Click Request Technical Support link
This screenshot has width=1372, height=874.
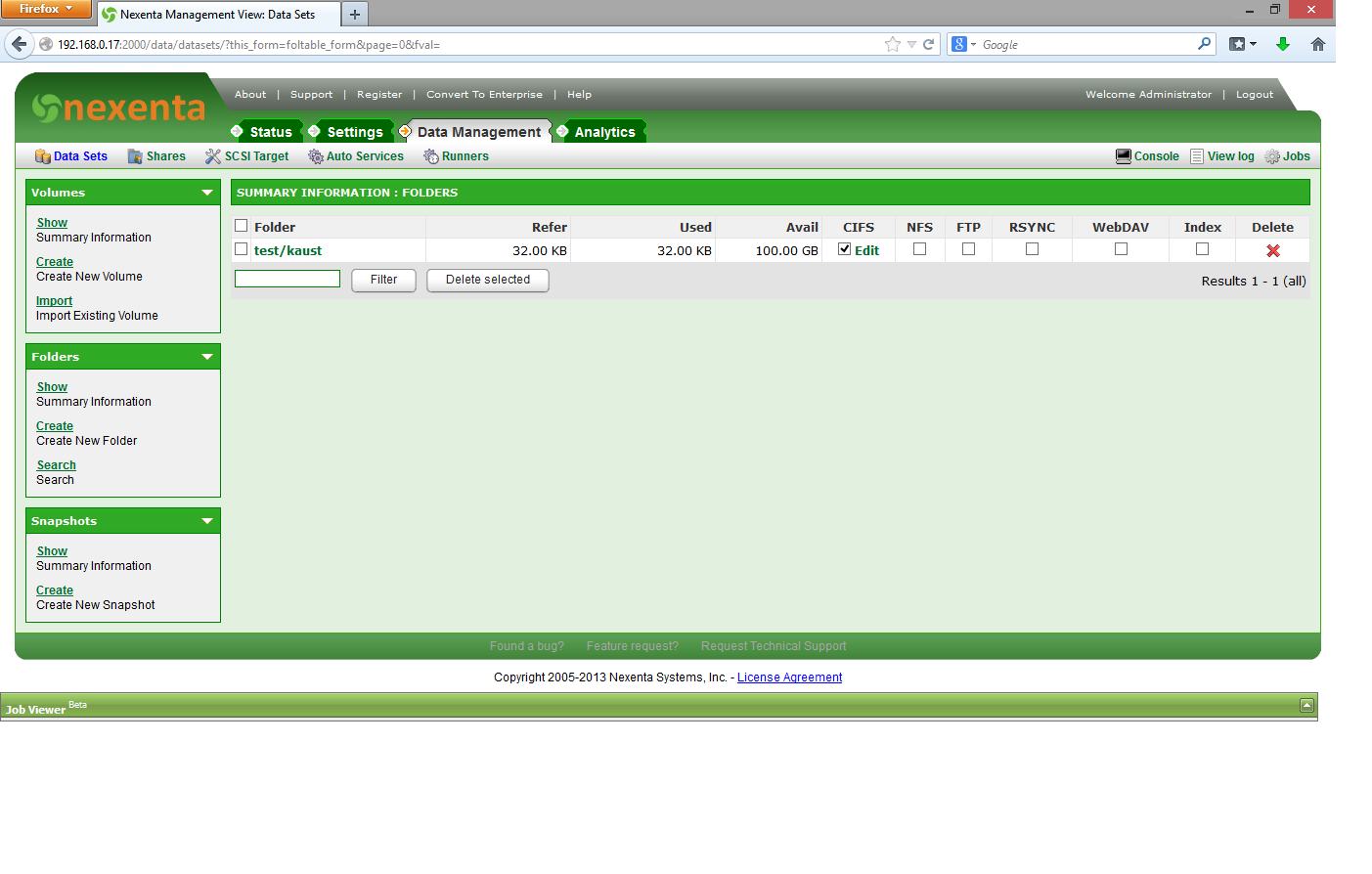774,646
